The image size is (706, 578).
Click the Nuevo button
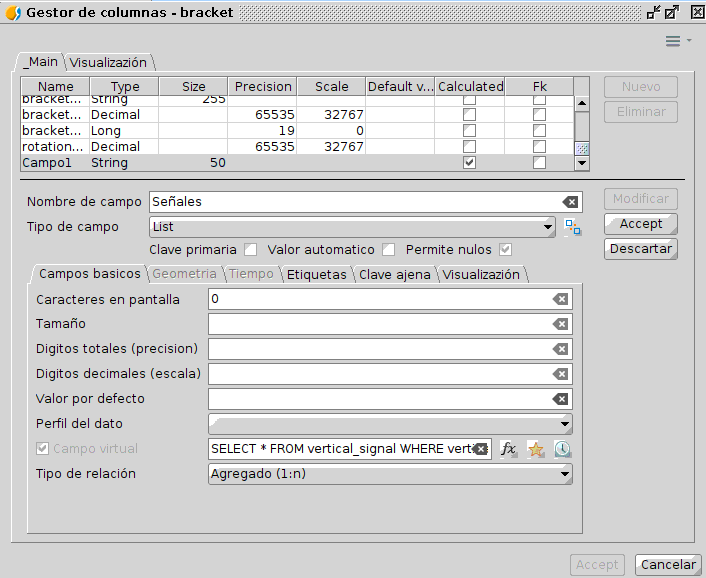coord(641,86)
